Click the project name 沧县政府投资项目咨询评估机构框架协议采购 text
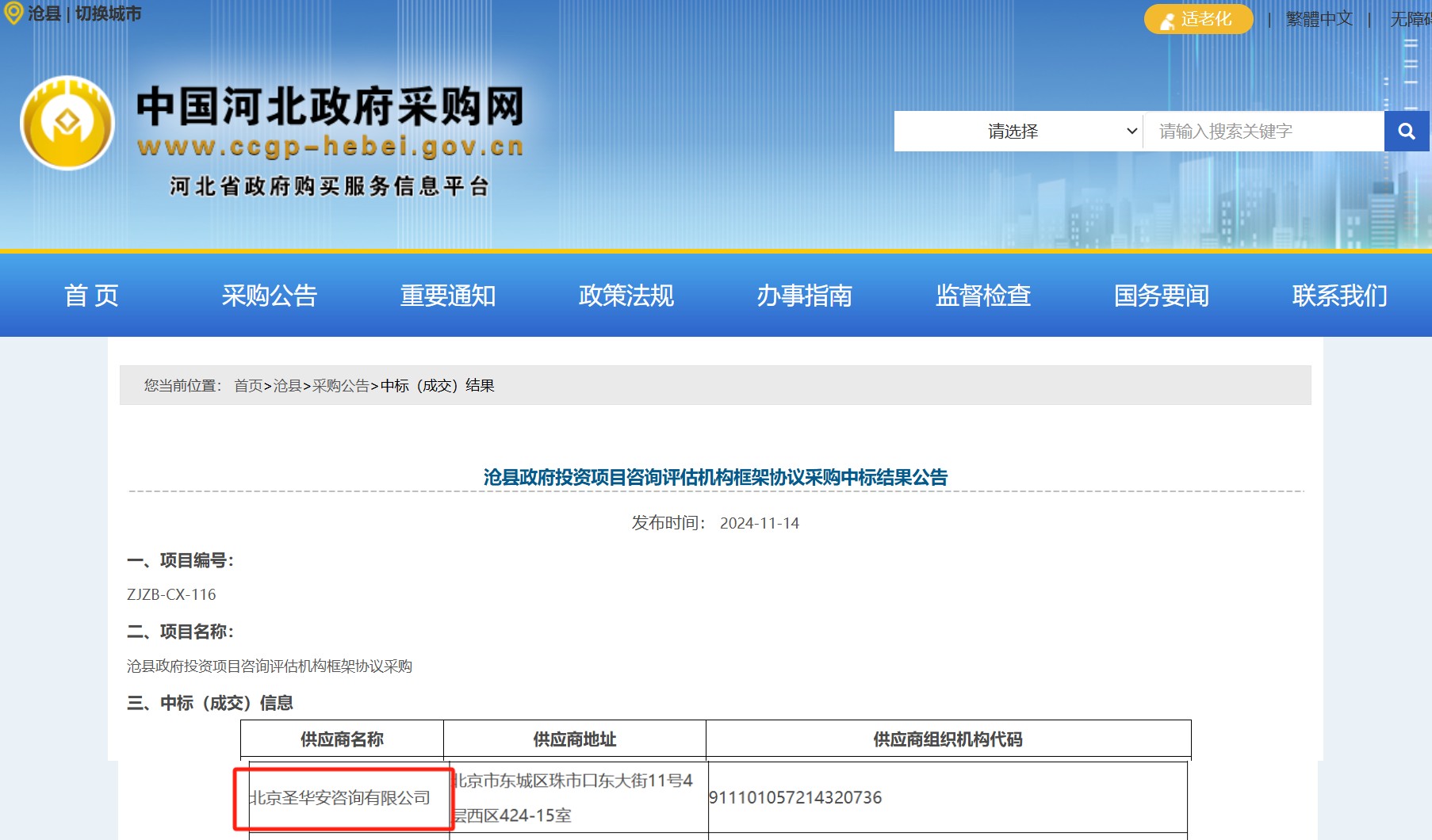Viewport: 1432px width, 840px height. click(270, 666)
